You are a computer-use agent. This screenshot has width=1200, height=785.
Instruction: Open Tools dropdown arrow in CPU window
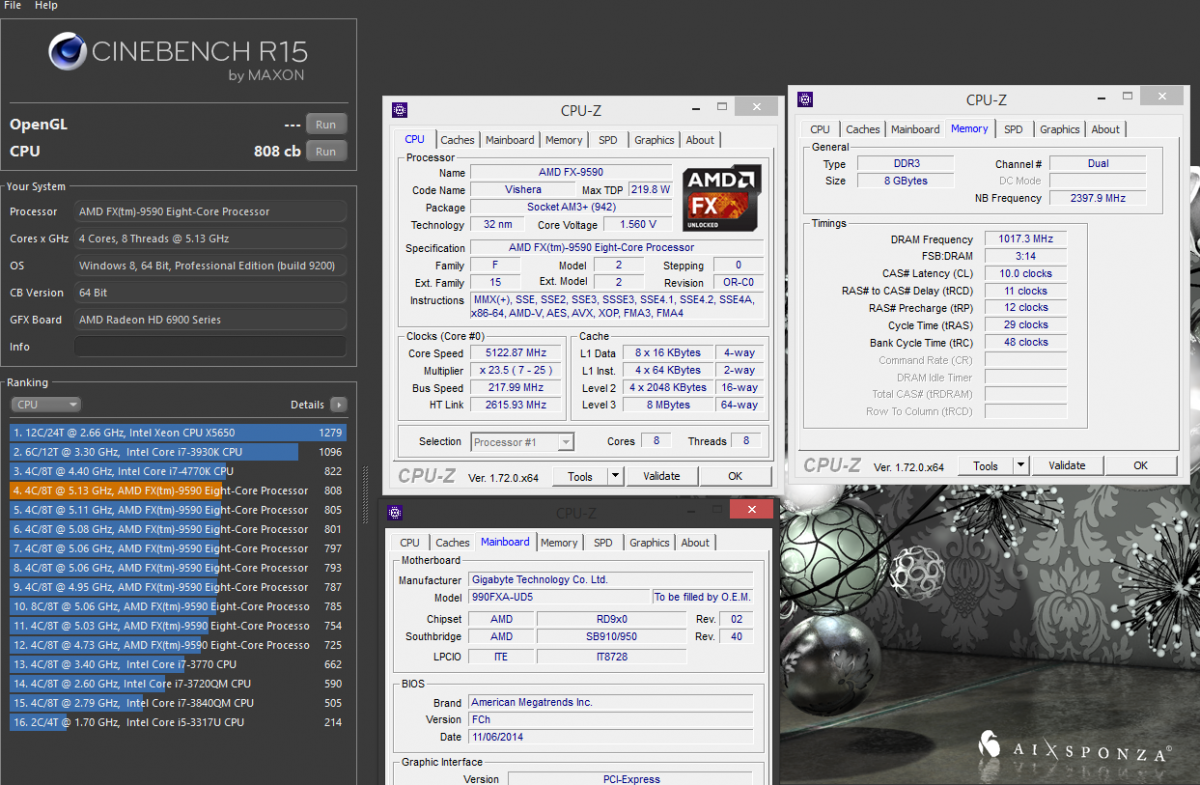click(615, 476)
